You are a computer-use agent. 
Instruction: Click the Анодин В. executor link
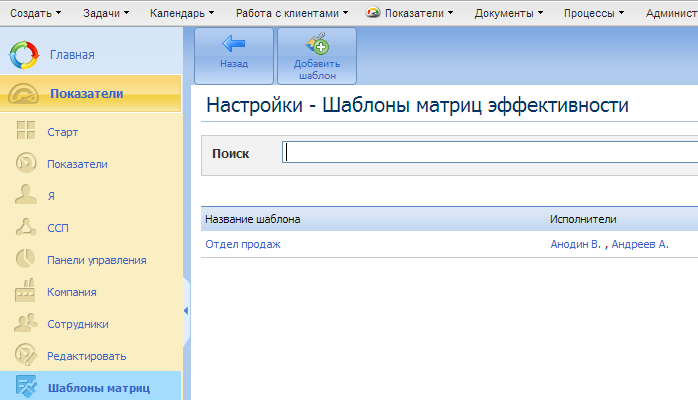pos(576,244)
